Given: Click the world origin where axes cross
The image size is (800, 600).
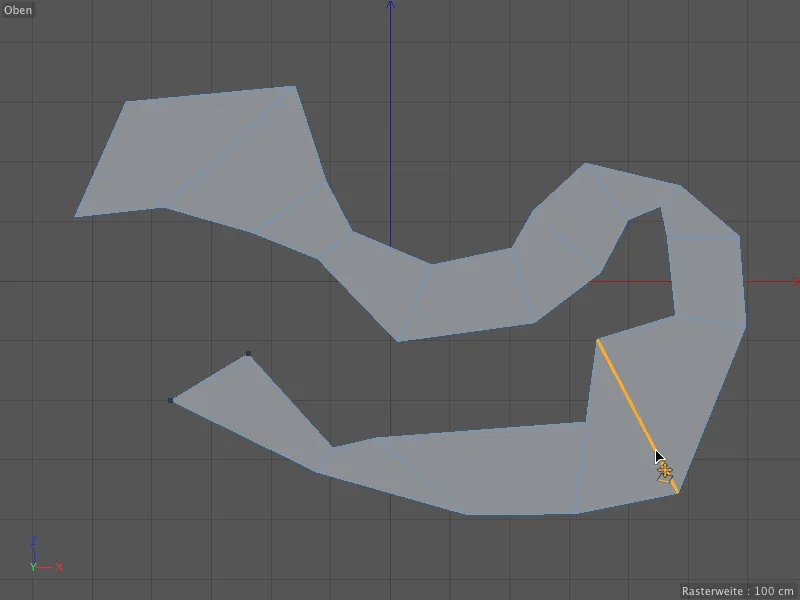Looking at the screenshot, I should point(388,283).
